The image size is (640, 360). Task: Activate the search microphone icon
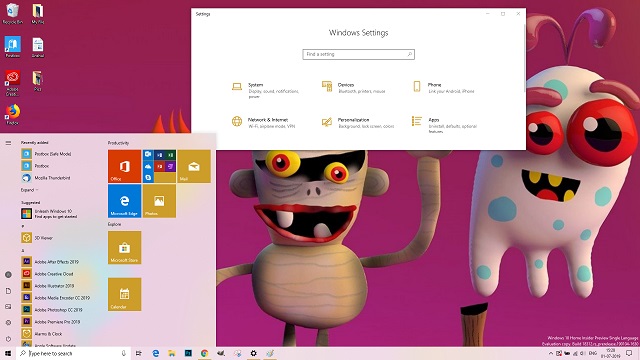coord(124,353)
